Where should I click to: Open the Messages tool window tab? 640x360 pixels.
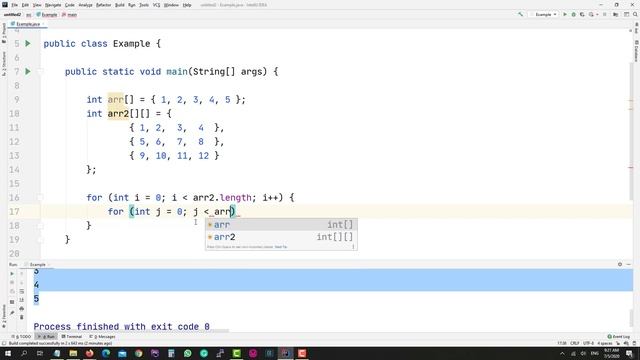102,337
